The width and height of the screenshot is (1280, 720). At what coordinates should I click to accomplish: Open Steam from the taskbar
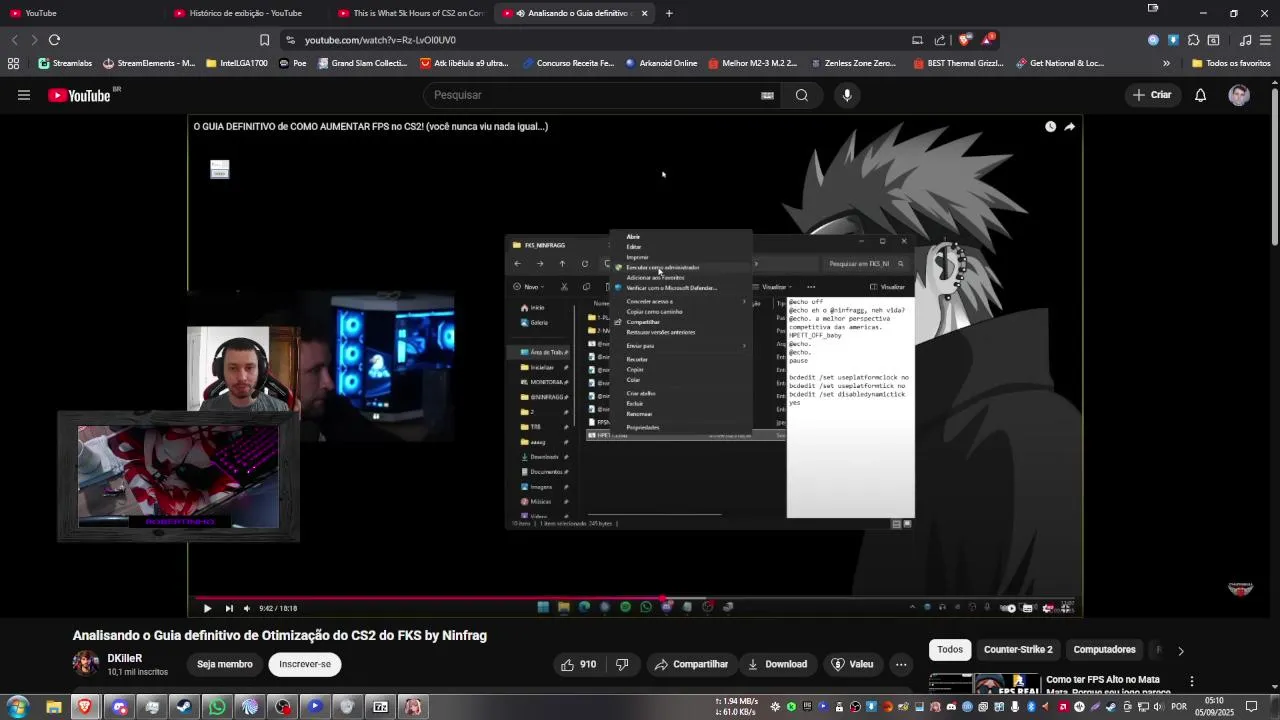pos(184,707)
